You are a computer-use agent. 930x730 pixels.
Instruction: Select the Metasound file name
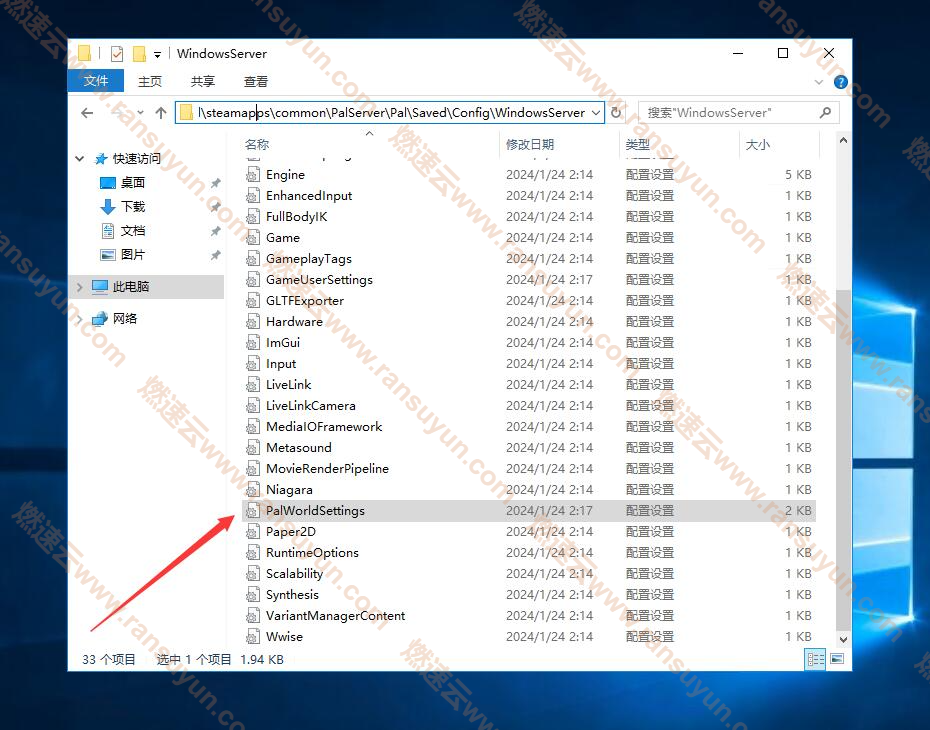click(298, 448)
